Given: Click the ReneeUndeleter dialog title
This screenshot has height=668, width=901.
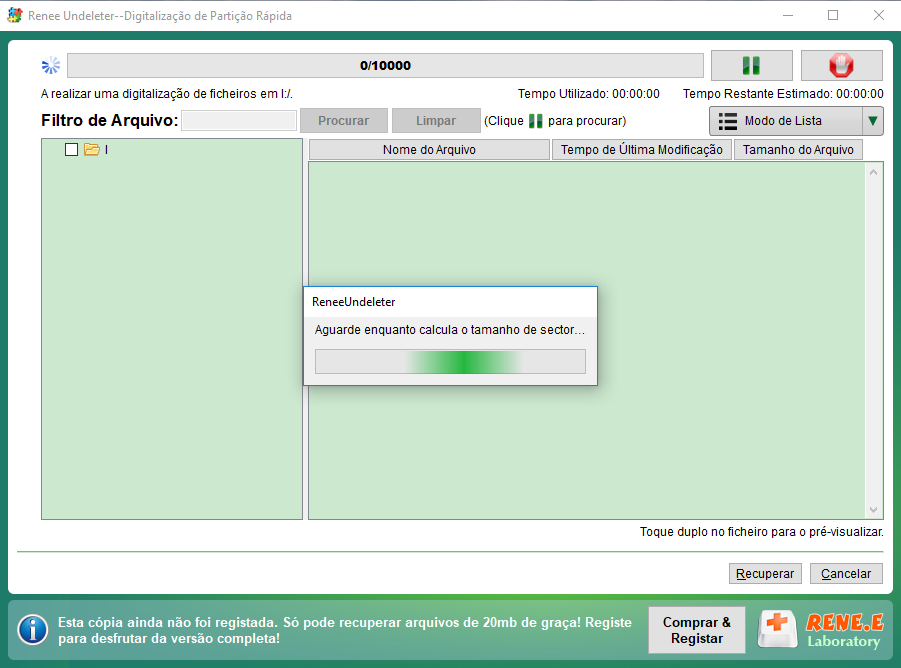Looking at the screenshot, I should click(353, 302).
